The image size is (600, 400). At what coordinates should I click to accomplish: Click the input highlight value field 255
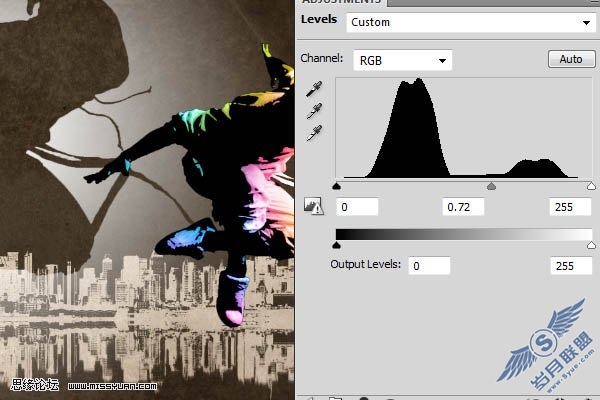coord(570,207)
